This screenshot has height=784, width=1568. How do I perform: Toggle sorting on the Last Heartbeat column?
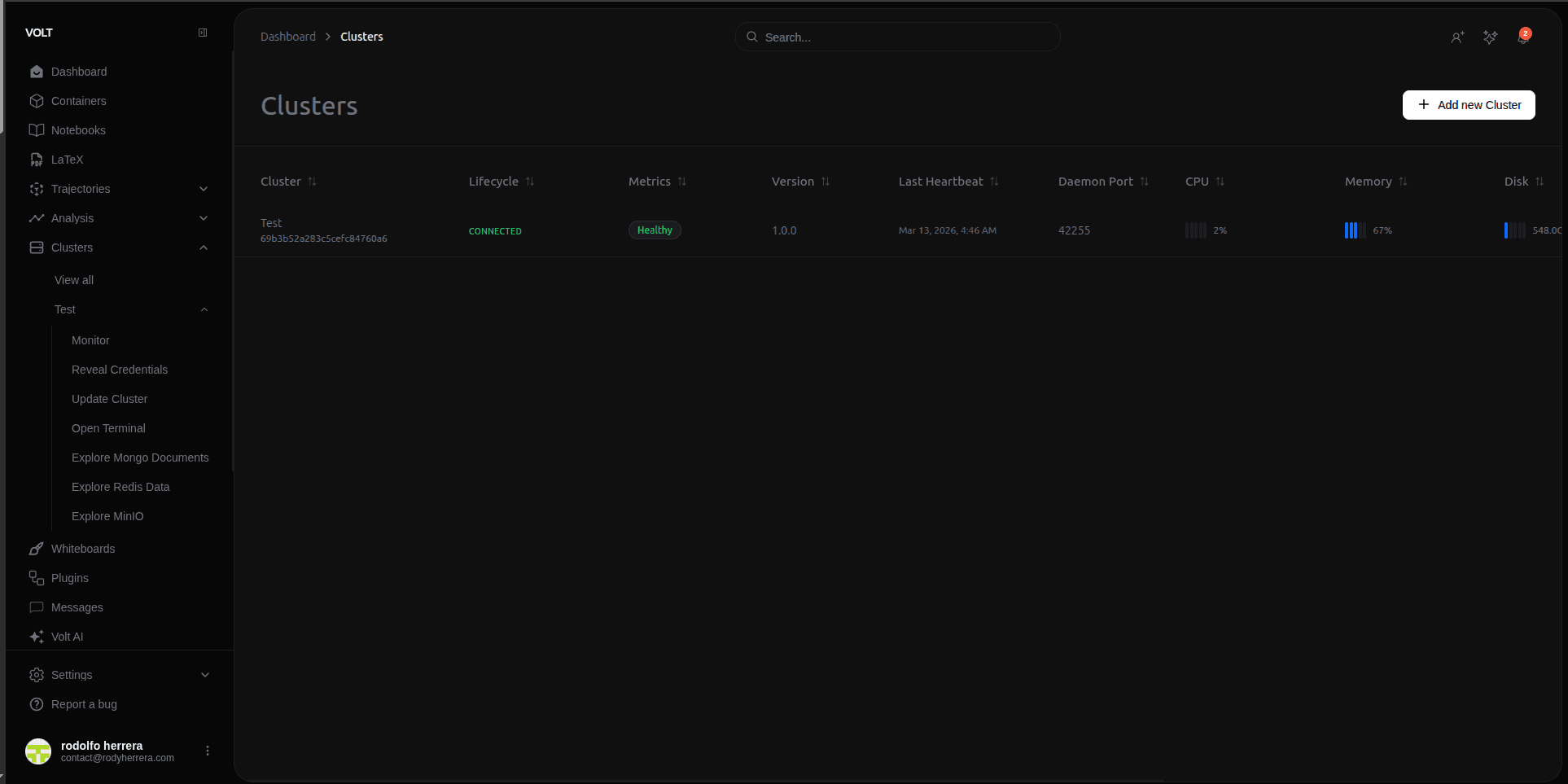[x=994, y=182]
